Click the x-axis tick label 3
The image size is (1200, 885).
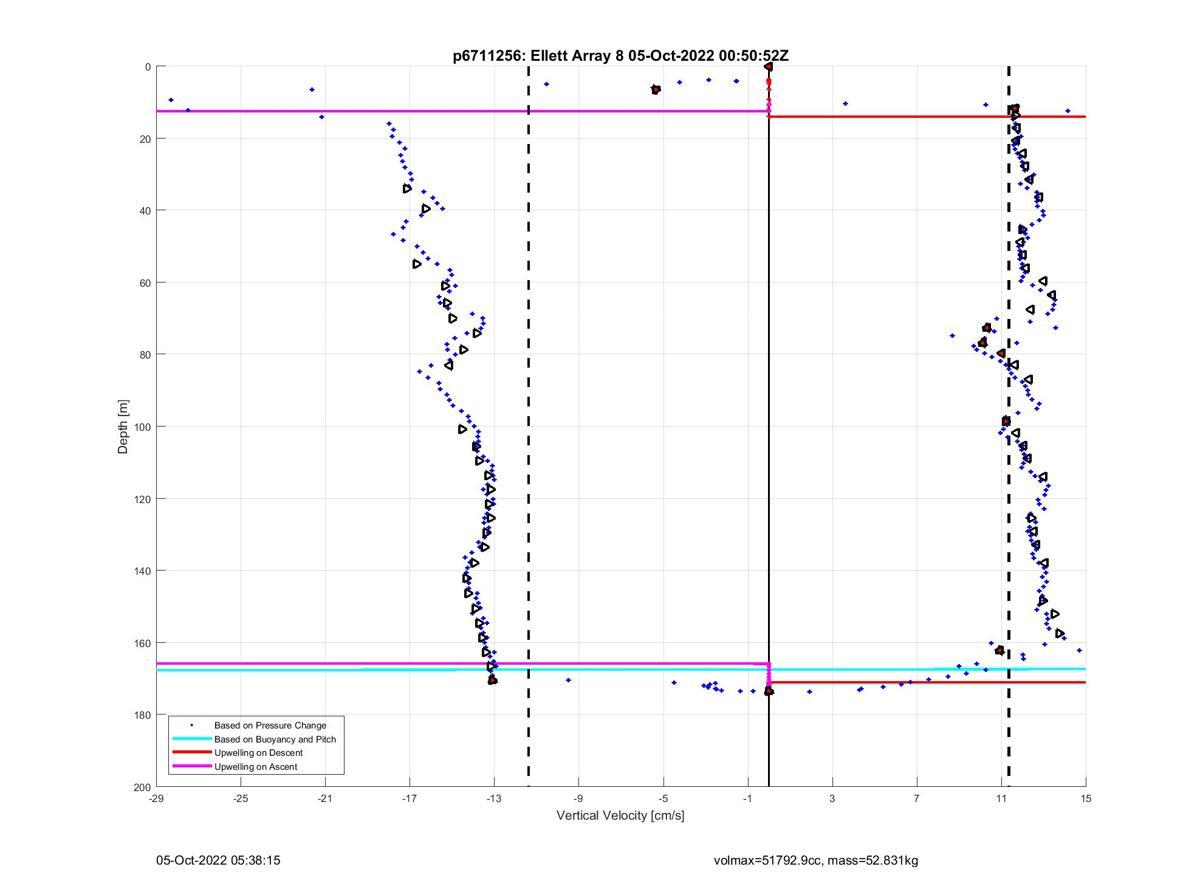tap(832, 798)
